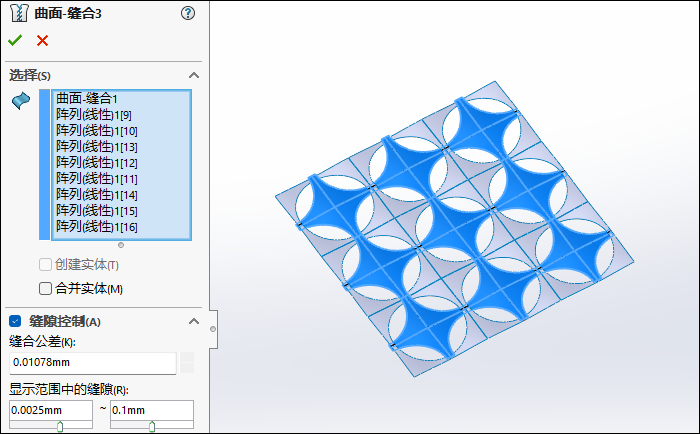Click the 曲面-缝合3 knit feature icon
Screen dimensions: 700x434
tap(19, 13)
